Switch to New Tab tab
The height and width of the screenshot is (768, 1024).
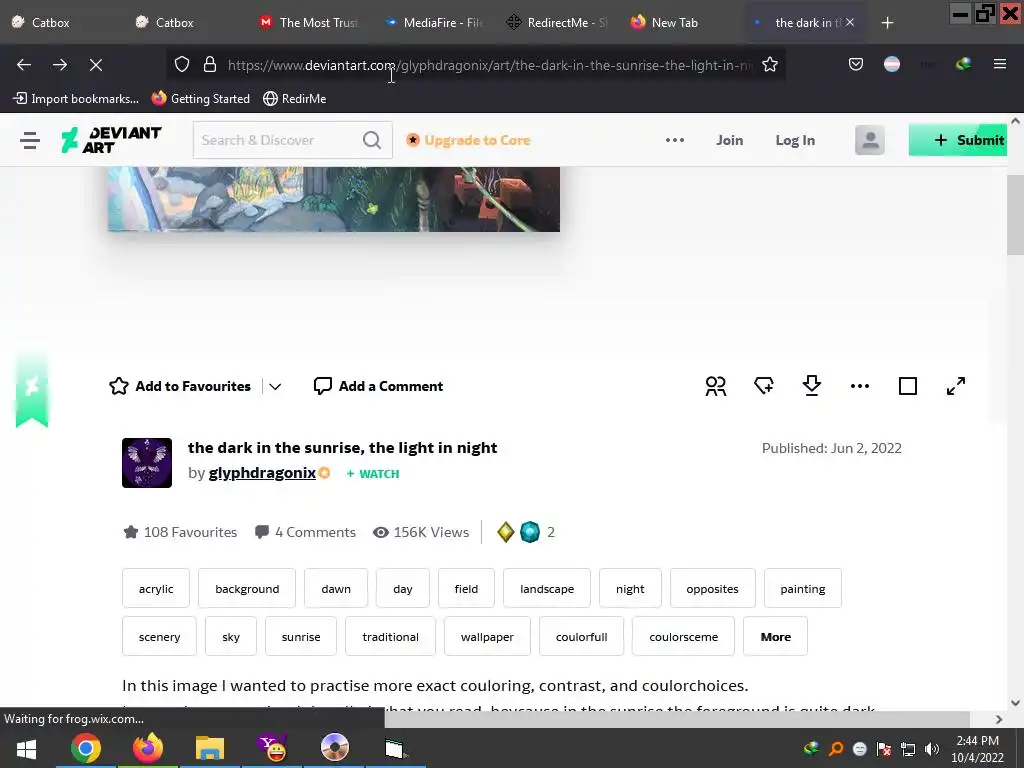(x=675, y=23)
